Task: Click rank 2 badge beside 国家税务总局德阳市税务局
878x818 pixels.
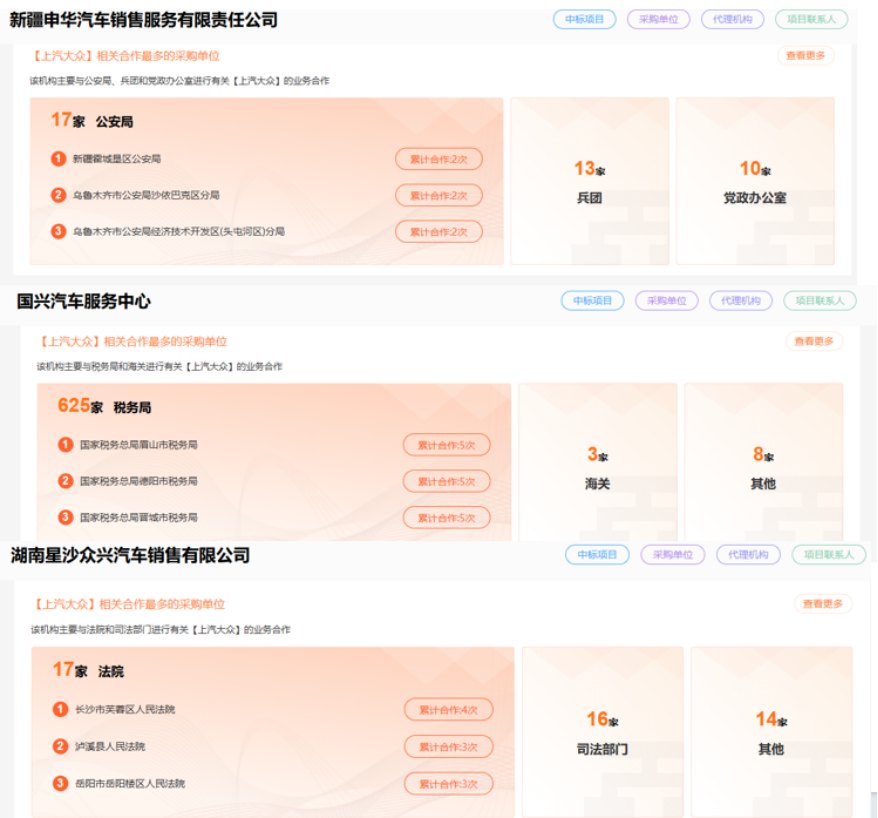Action: (66, 481)
